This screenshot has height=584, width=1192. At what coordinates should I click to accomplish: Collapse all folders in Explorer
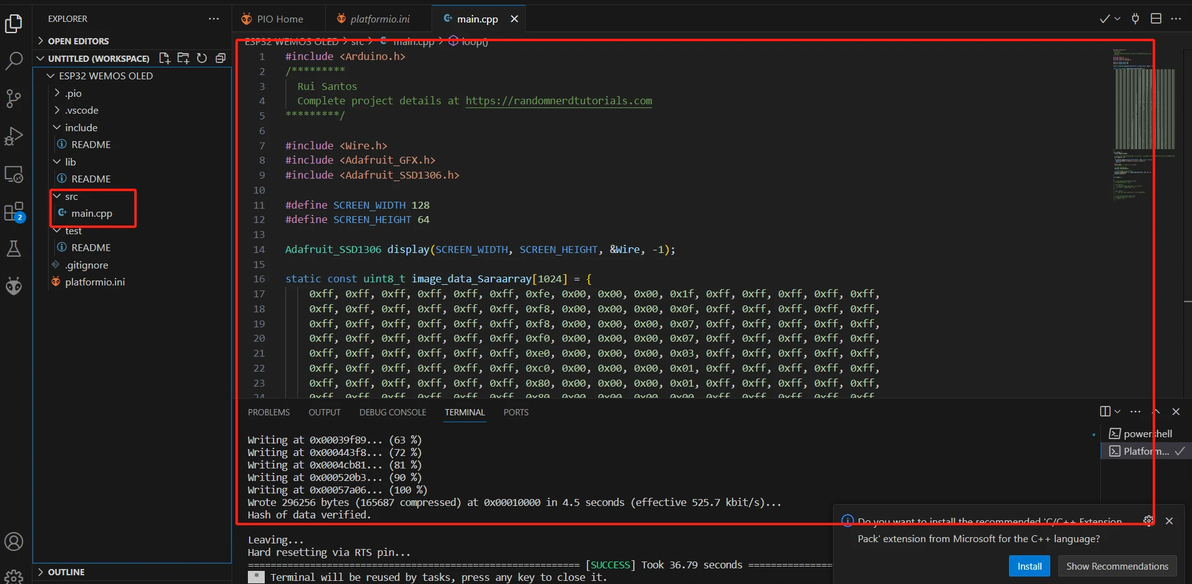tap(220, 59)
